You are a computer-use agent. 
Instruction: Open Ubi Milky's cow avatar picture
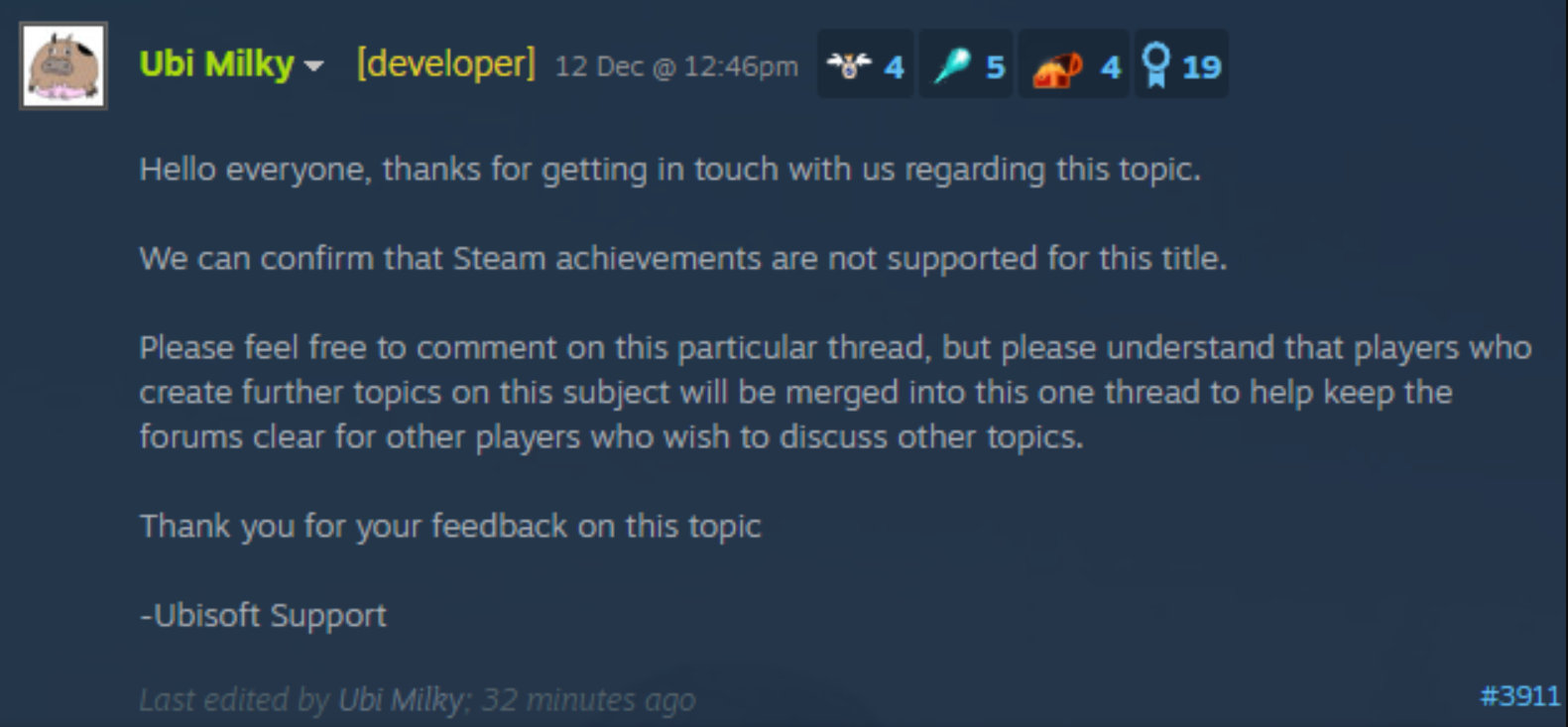63,65
